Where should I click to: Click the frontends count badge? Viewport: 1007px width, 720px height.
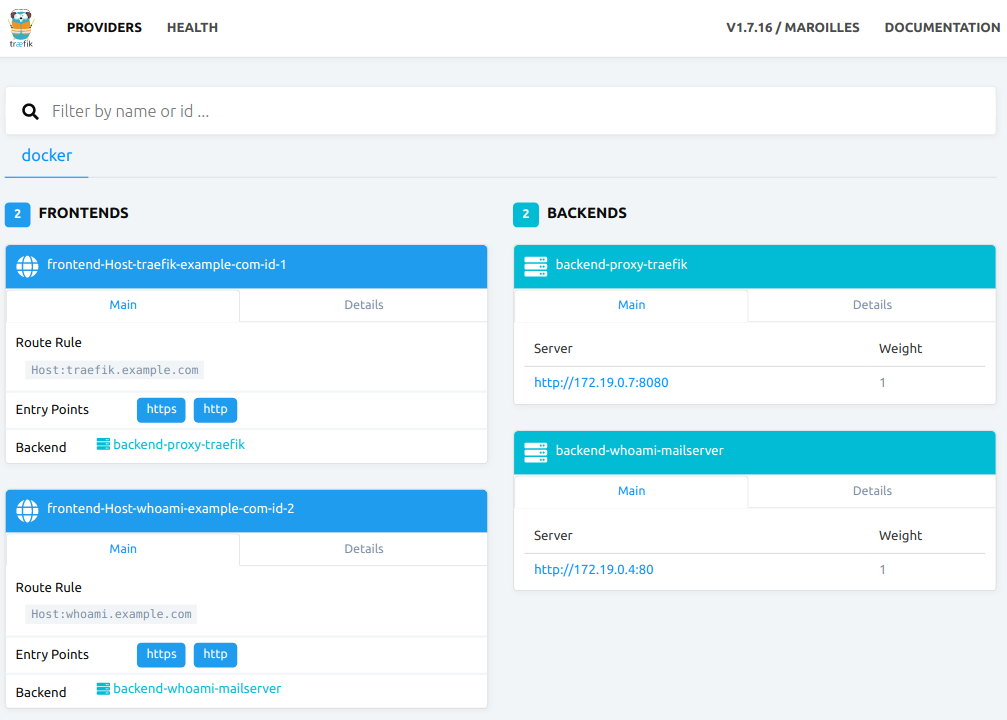(17, 215)
